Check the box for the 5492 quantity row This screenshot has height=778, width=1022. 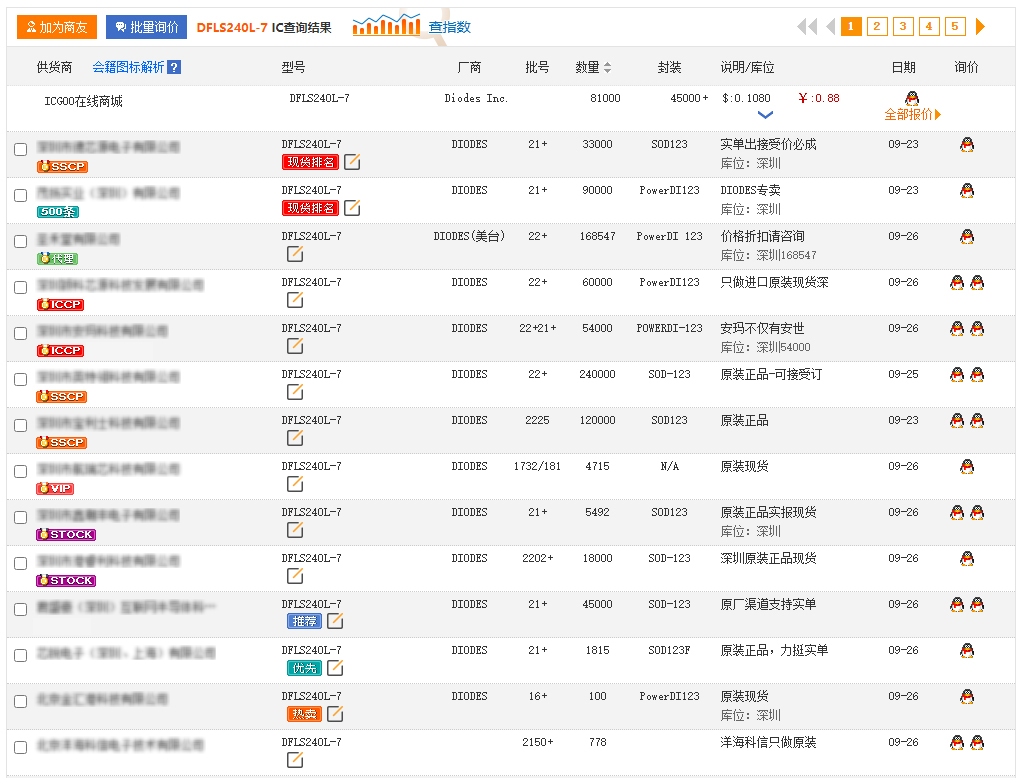[x=21, y=517]
